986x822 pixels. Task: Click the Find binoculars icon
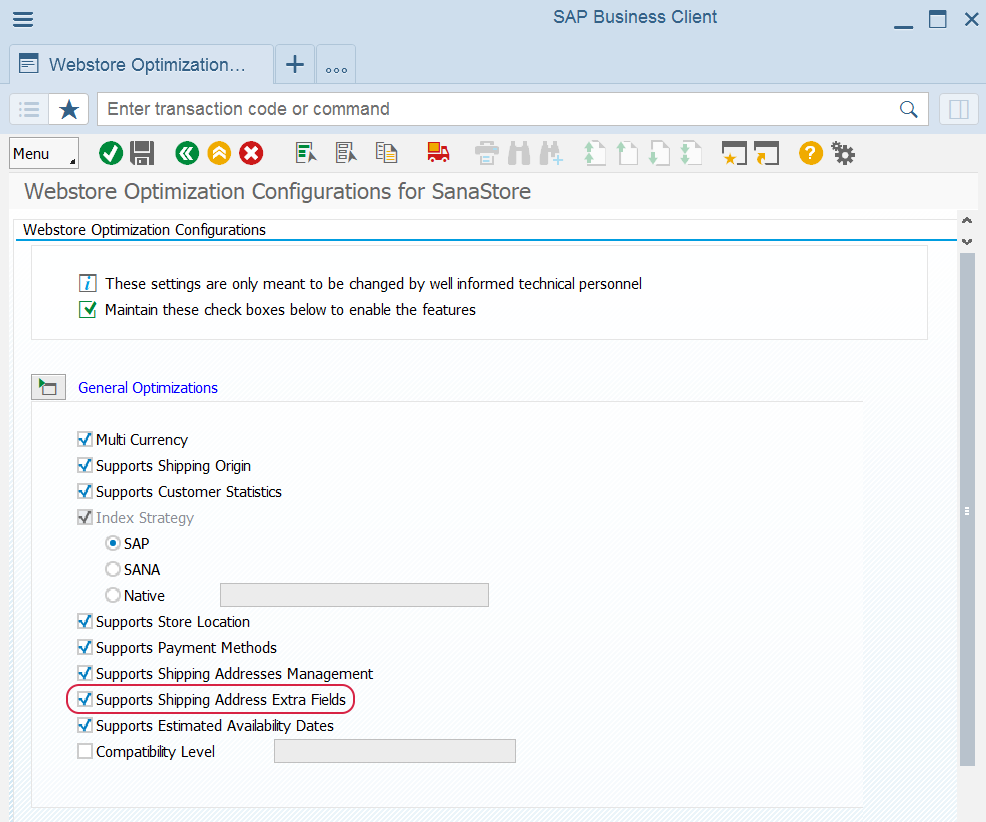pyautogui.click(x=519, y=153)
